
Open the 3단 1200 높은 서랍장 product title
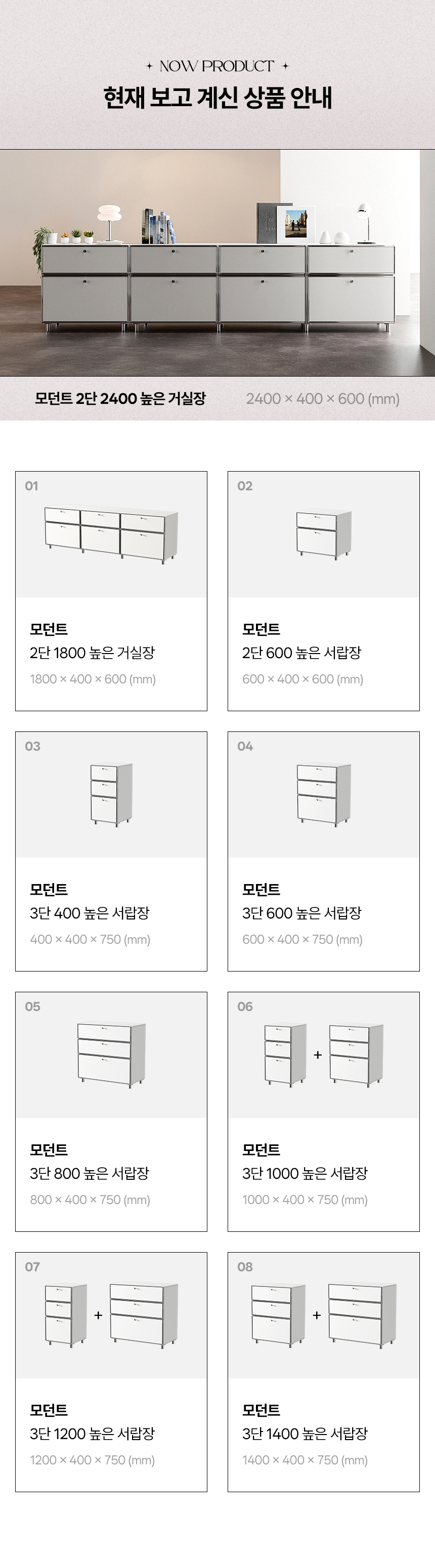[92, 1434]
